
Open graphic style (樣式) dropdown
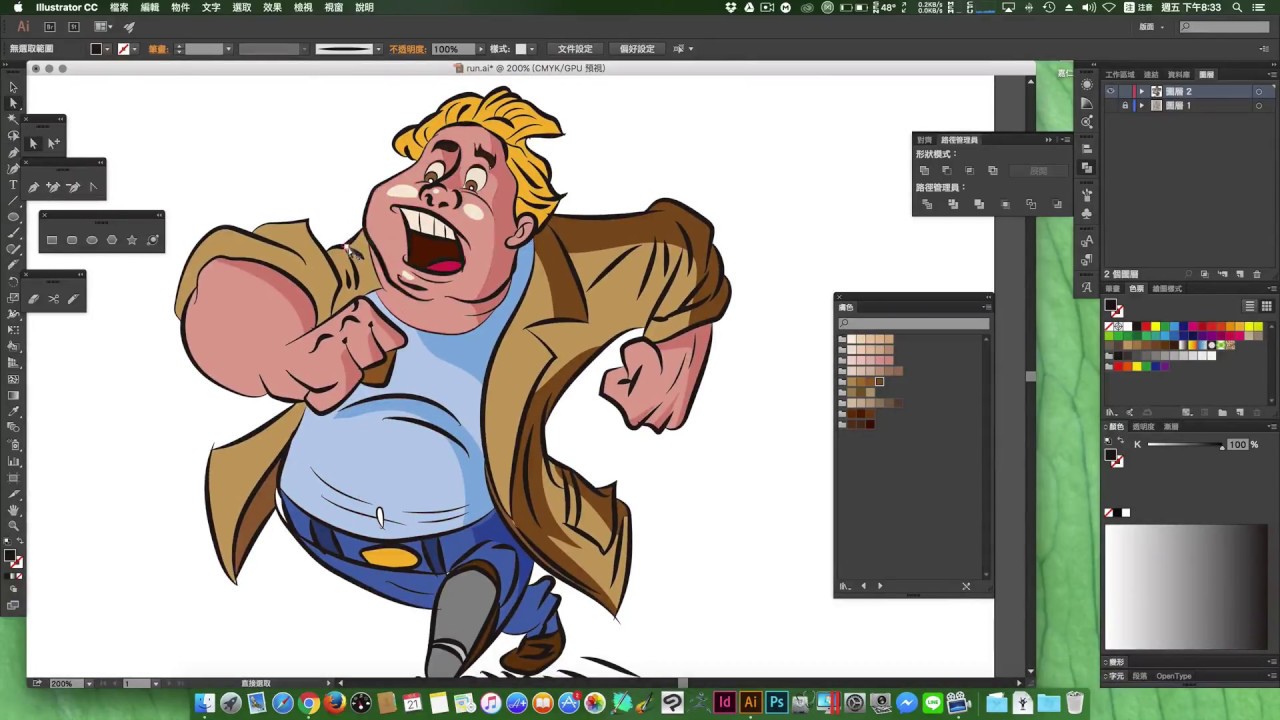532,49
